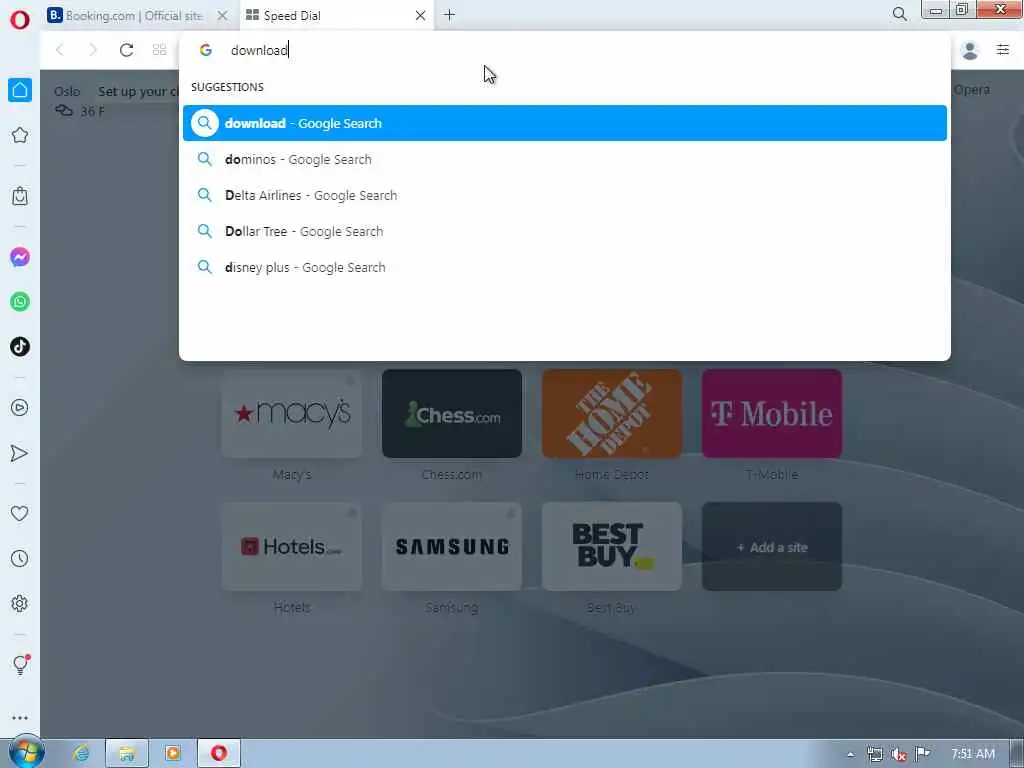The height and width of the screenshot is (768, 1024).
Task: Add a new tab with plus
Action: 449,15
